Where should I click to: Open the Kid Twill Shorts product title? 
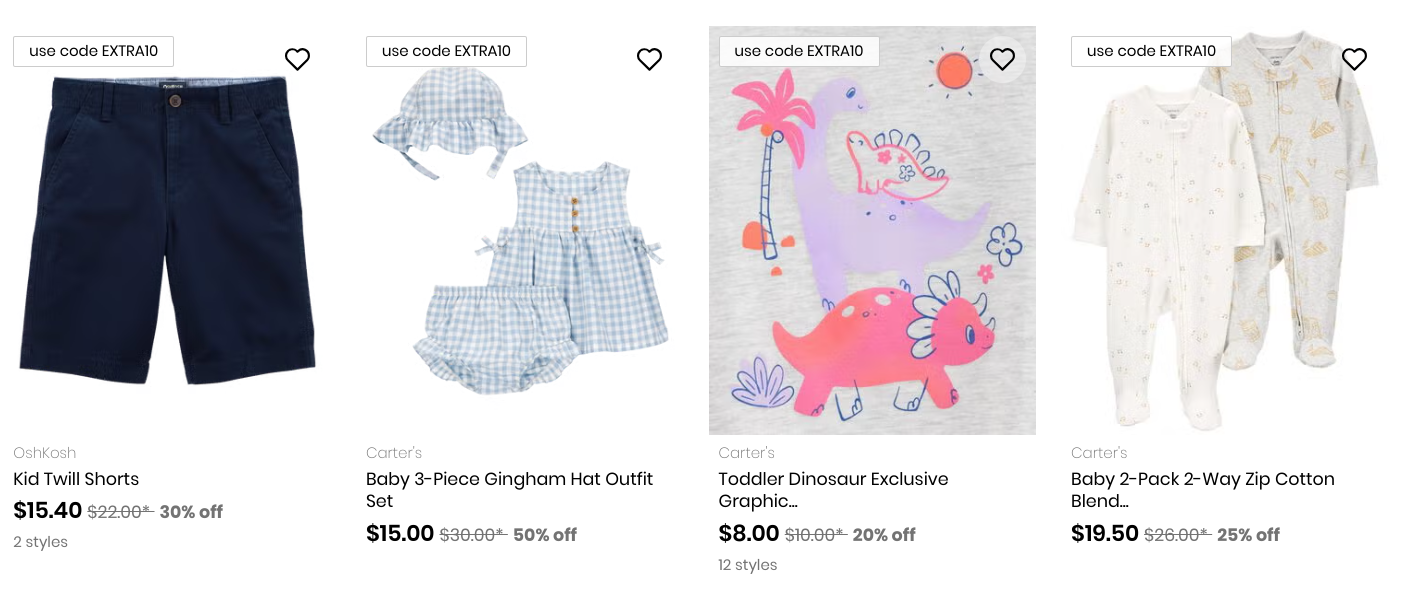coord(76,479)
